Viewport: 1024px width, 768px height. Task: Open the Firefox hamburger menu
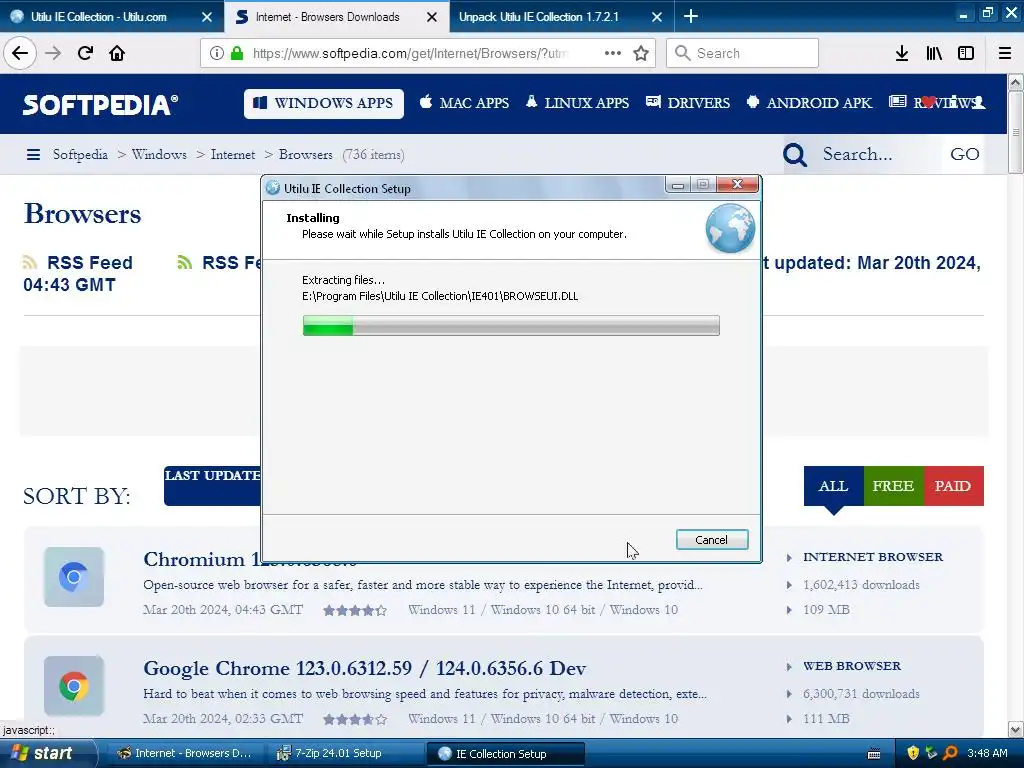[x=1005, y=53]
